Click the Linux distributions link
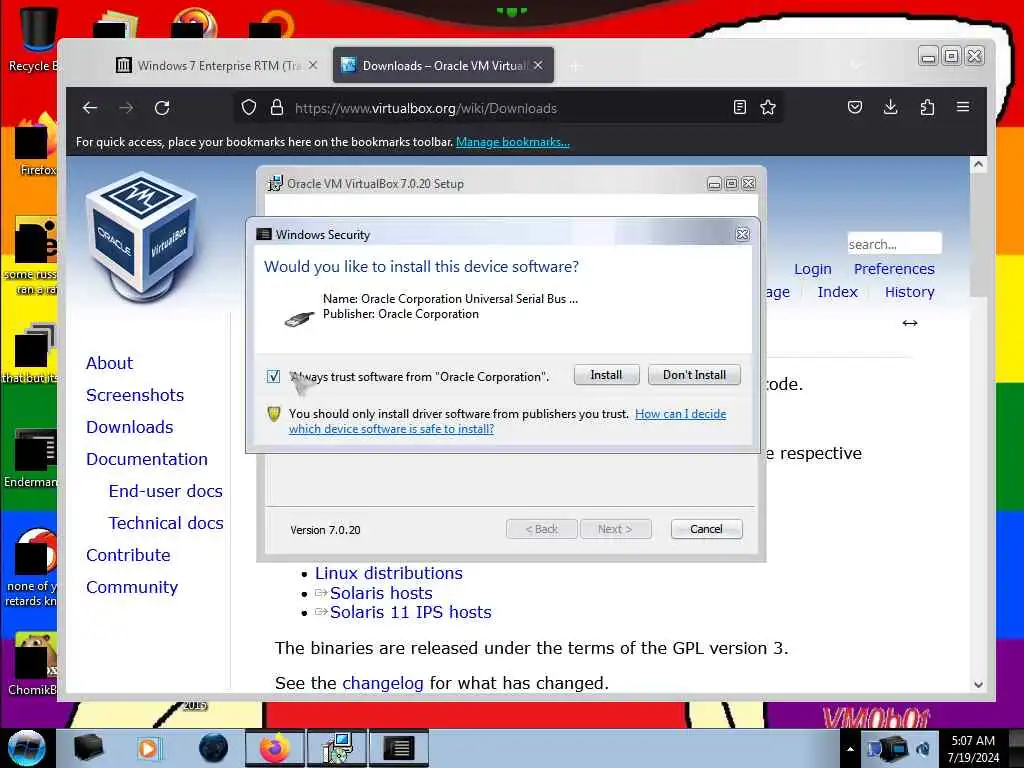This screenshot has width=1024, height=768. point(389,573)
